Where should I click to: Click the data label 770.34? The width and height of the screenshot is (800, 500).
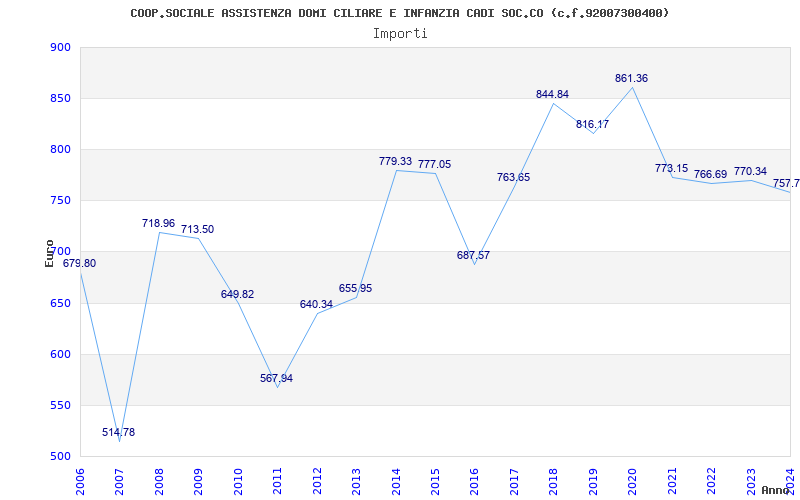[x=751, y=171]
